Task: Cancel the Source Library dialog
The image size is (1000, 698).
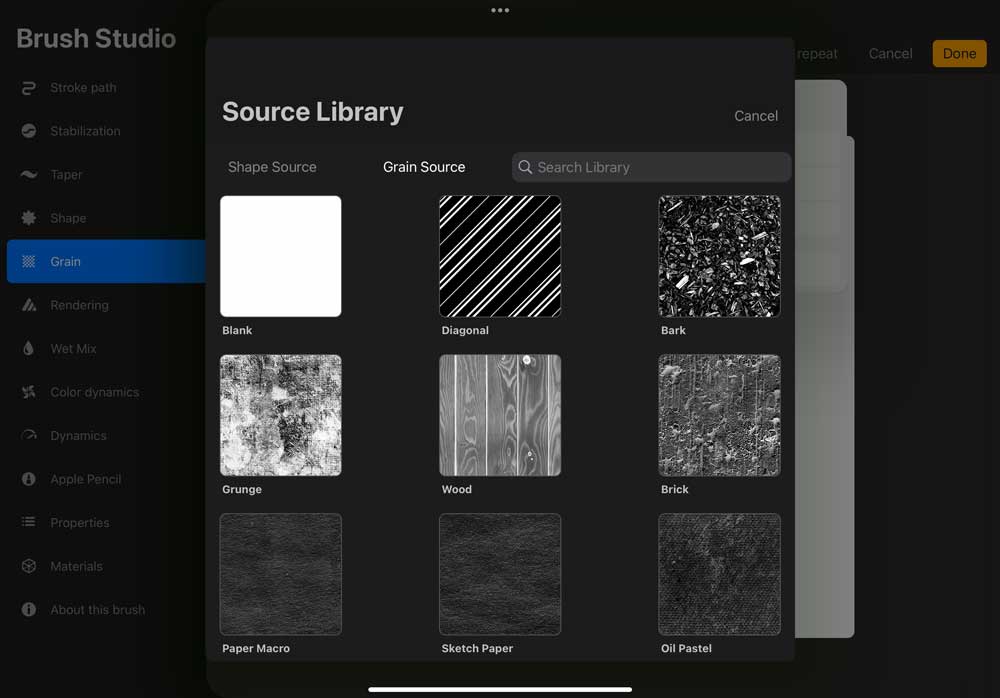Action: pyautogui.click(x=756, y=116)
